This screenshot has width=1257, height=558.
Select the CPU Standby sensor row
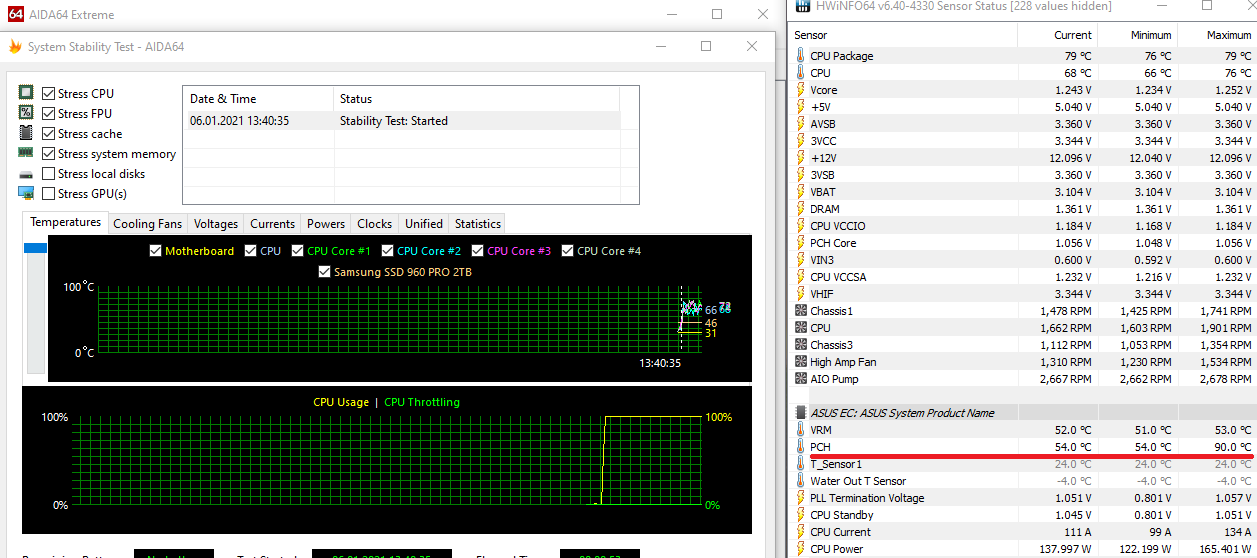(1023, 515)
